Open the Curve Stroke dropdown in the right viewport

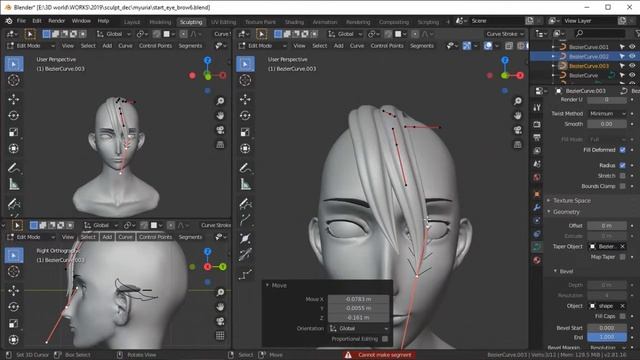pyautogui.click(x=504, y=34)
